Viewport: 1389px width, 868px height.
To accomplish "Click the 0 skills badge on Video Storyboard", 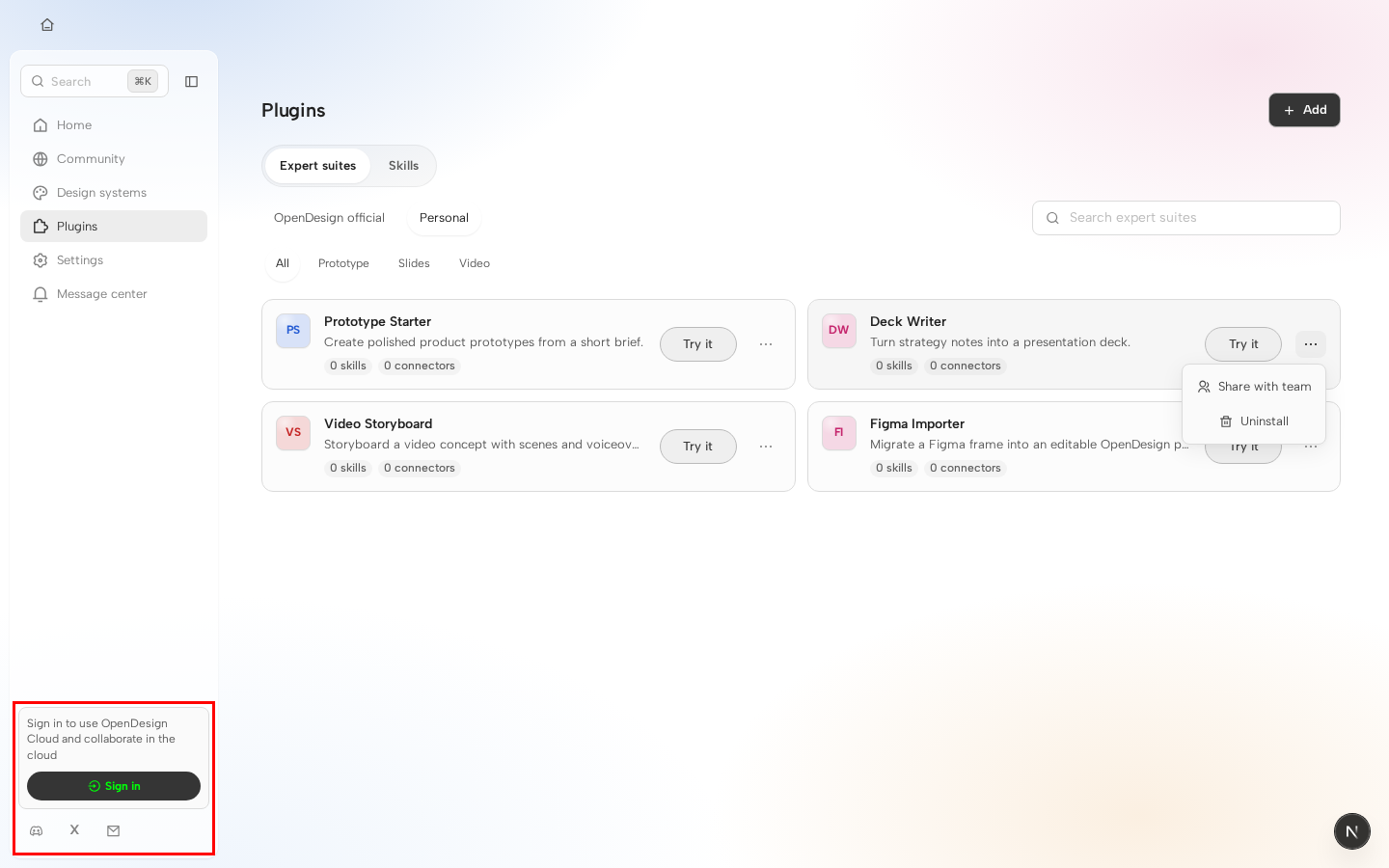I will click(x=348, y=469).
